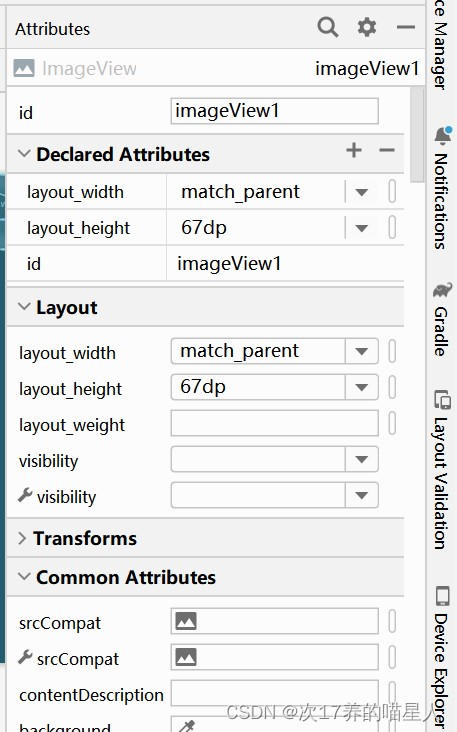Click the layout_weight input field
This screenshot has height=732, width=457.
pyautogui.click(x=274, y=423)
